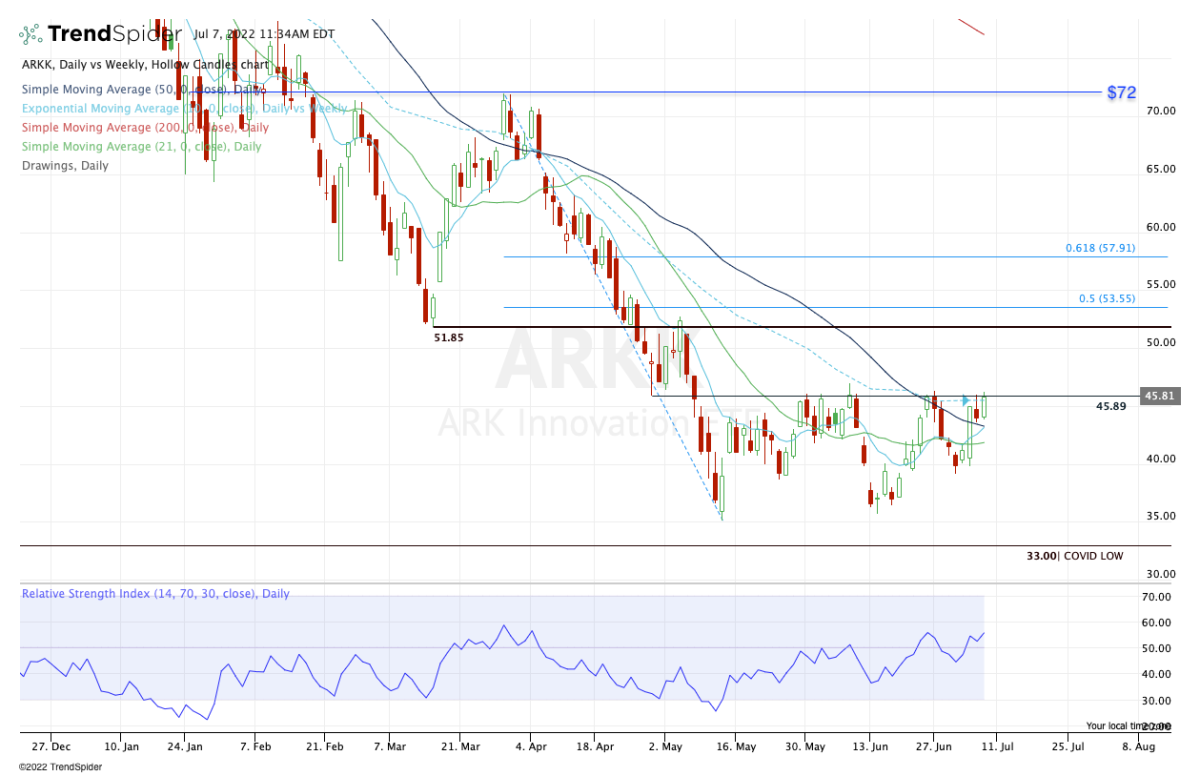The image size is (1200, 776).
Task: Click the 13. Jun date axis label
Action: (x=870, y=746)
